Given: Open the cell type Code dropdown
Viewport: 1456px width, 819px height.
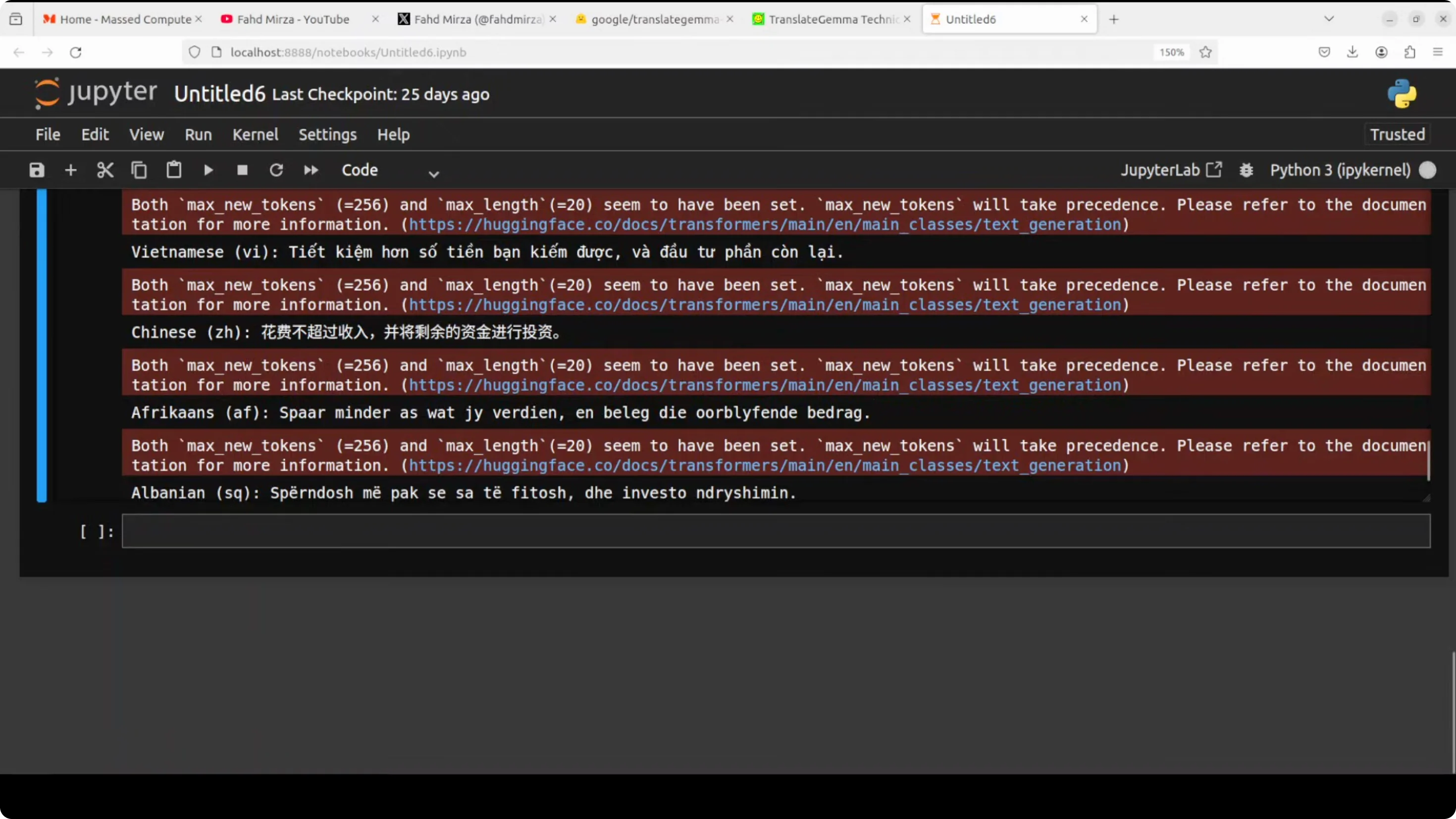Looking at the screenshot, I should (390, 171).
